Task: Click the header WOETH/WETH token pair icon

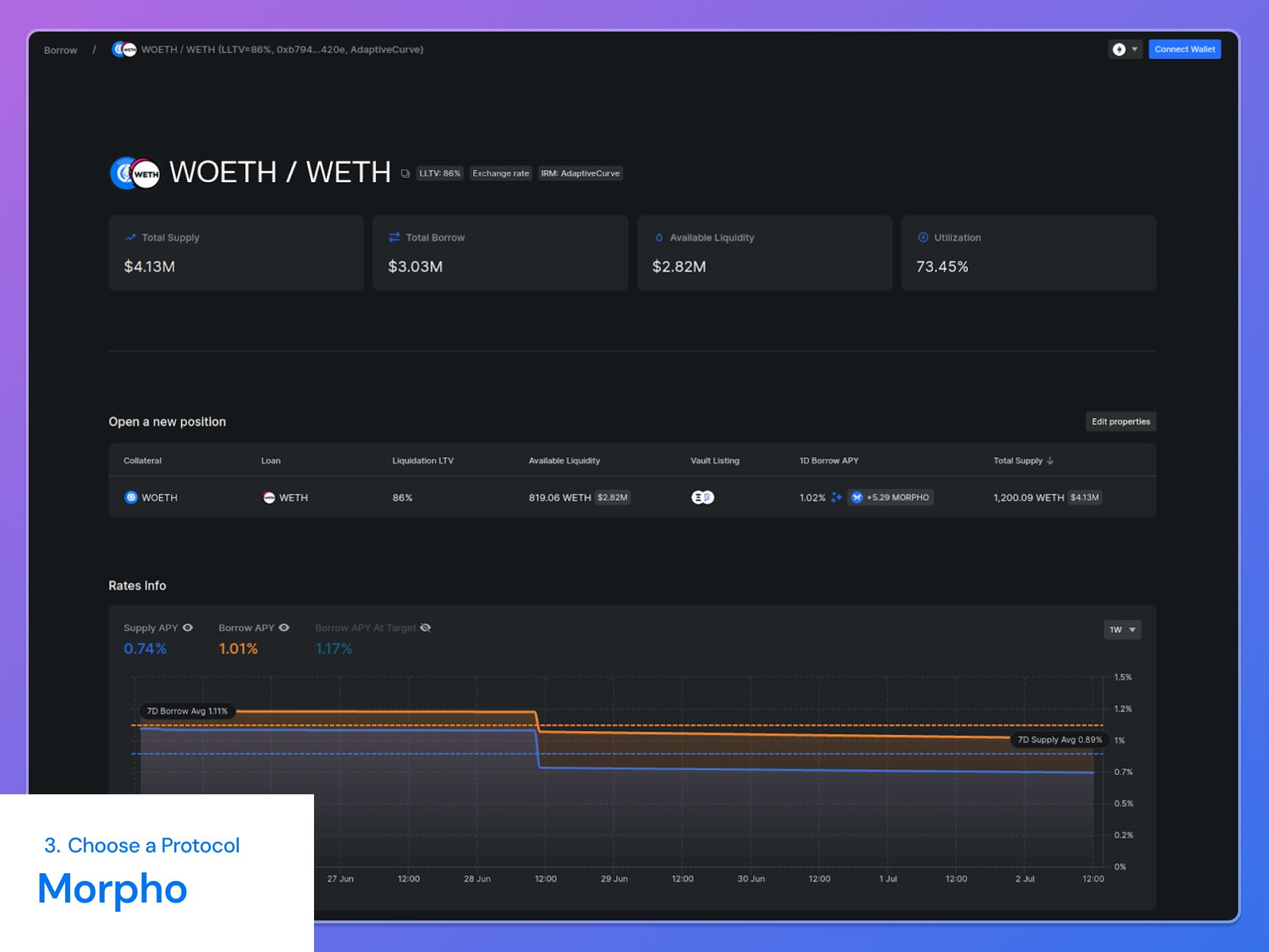Action: (x=124, y=49)
